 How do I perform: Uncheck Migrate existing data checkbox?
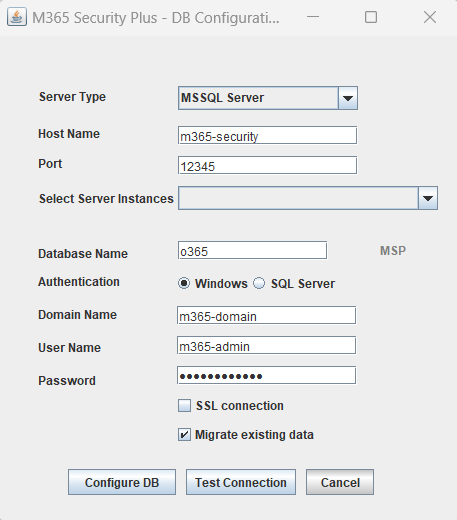tap(184, 435)
